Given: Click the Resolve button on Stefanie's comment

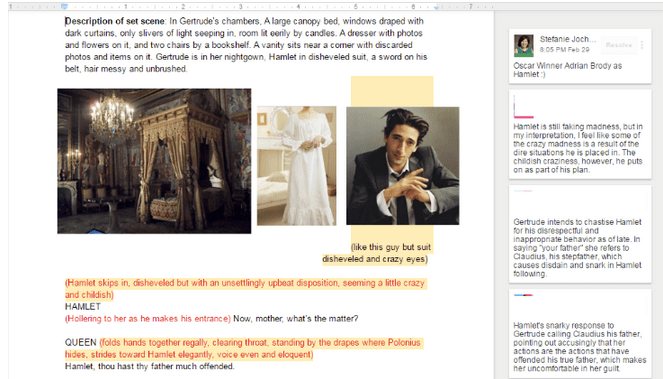Looking at the screenshot, I should click(x=619, y=45).
